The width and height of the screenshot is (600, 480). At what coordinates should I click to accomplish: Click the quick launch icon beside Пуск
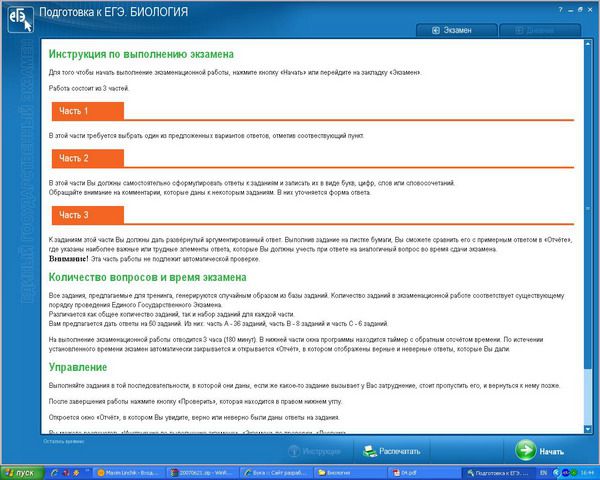[55, 472]
